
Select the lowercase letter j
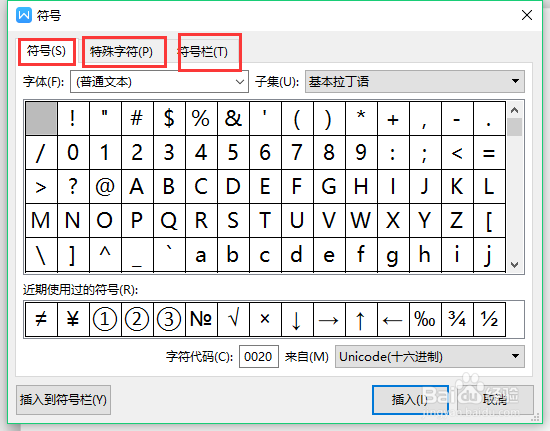click(489, 255)
